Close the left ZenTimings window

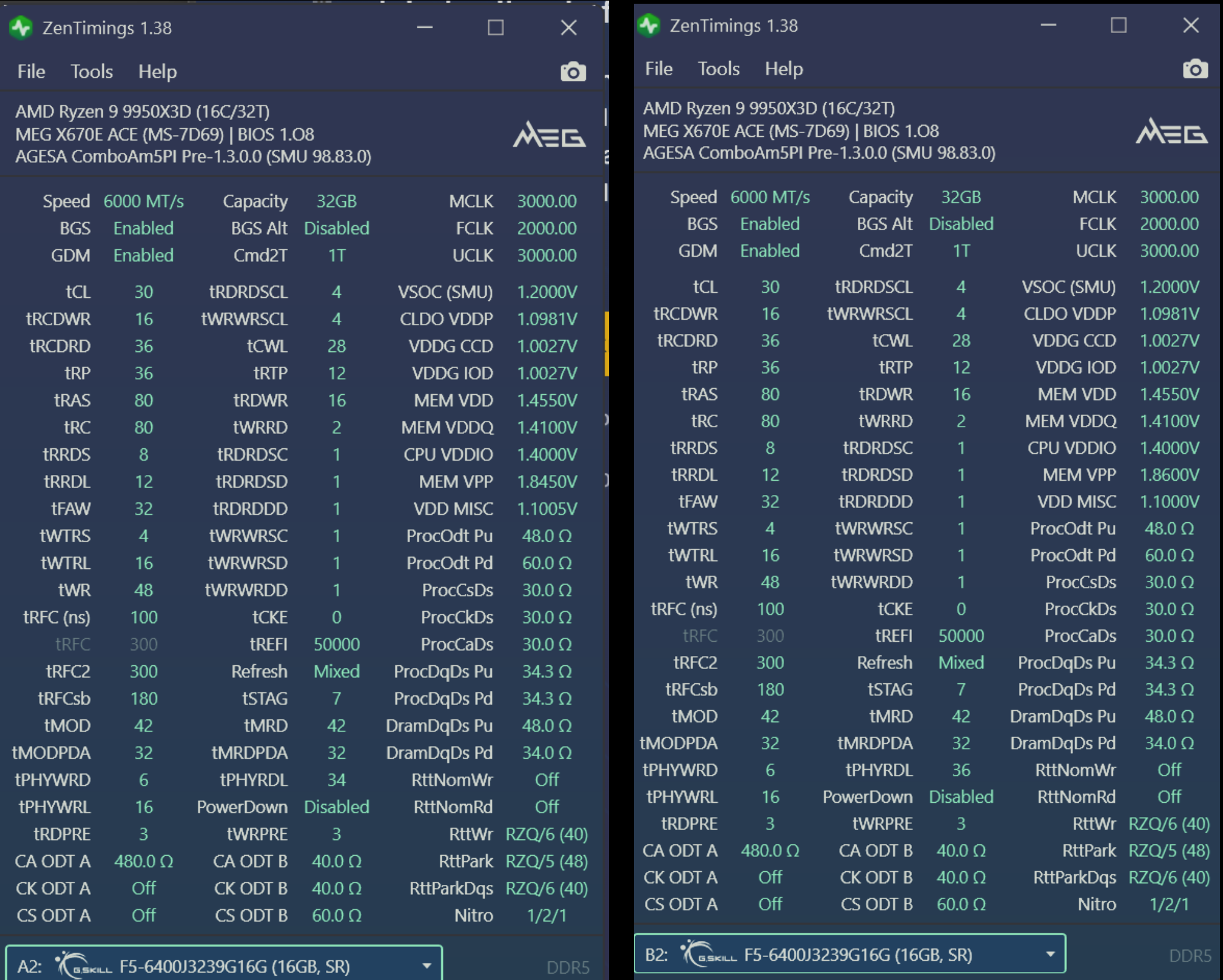click(x=569, y=27)
